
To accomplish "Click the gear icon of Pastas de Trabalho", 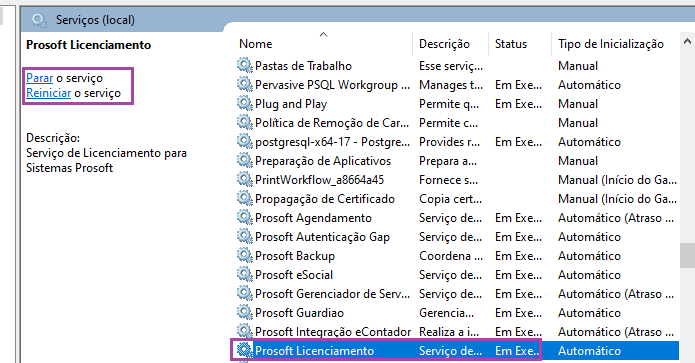I will pos(245,66).
